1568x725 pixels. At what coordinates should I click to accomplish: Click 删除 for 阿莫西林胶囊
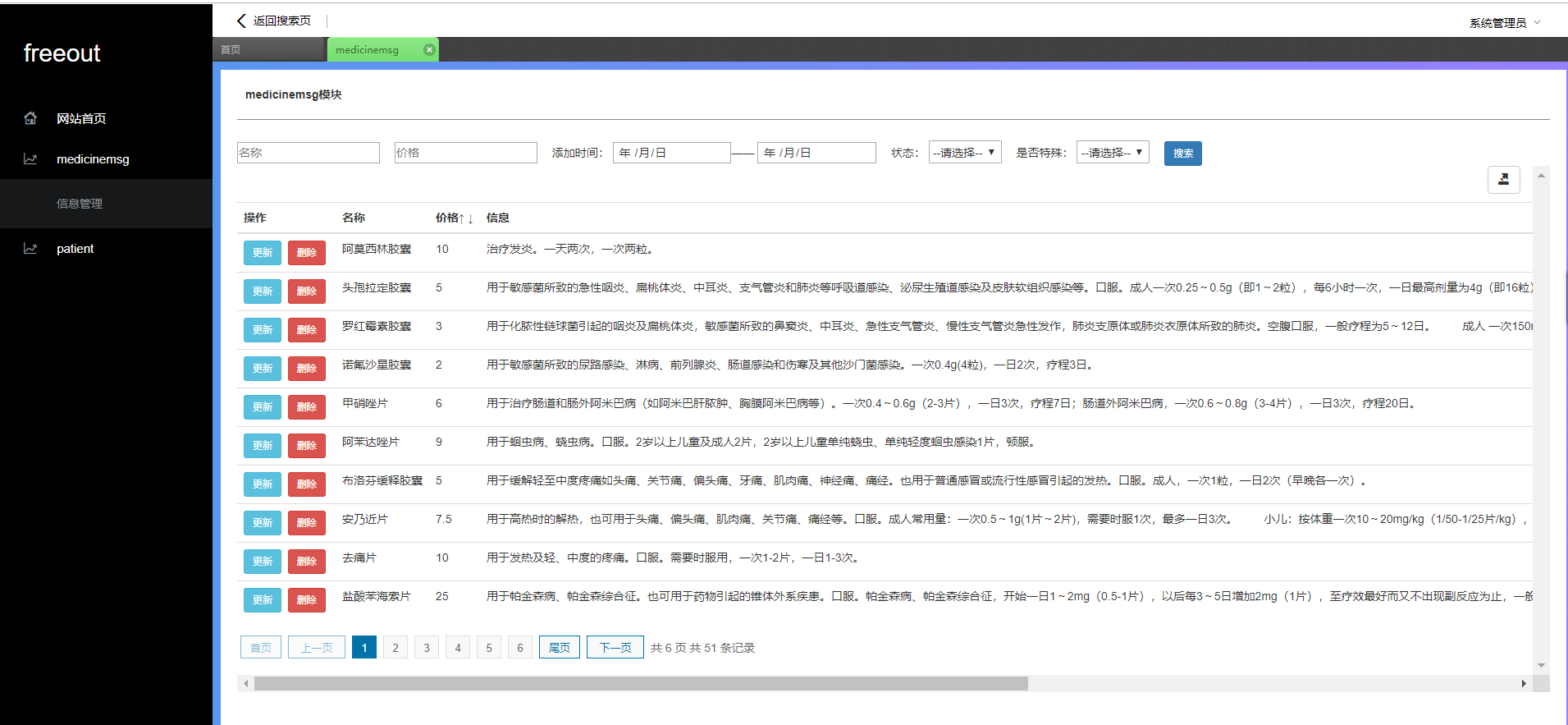coord(307,253)
